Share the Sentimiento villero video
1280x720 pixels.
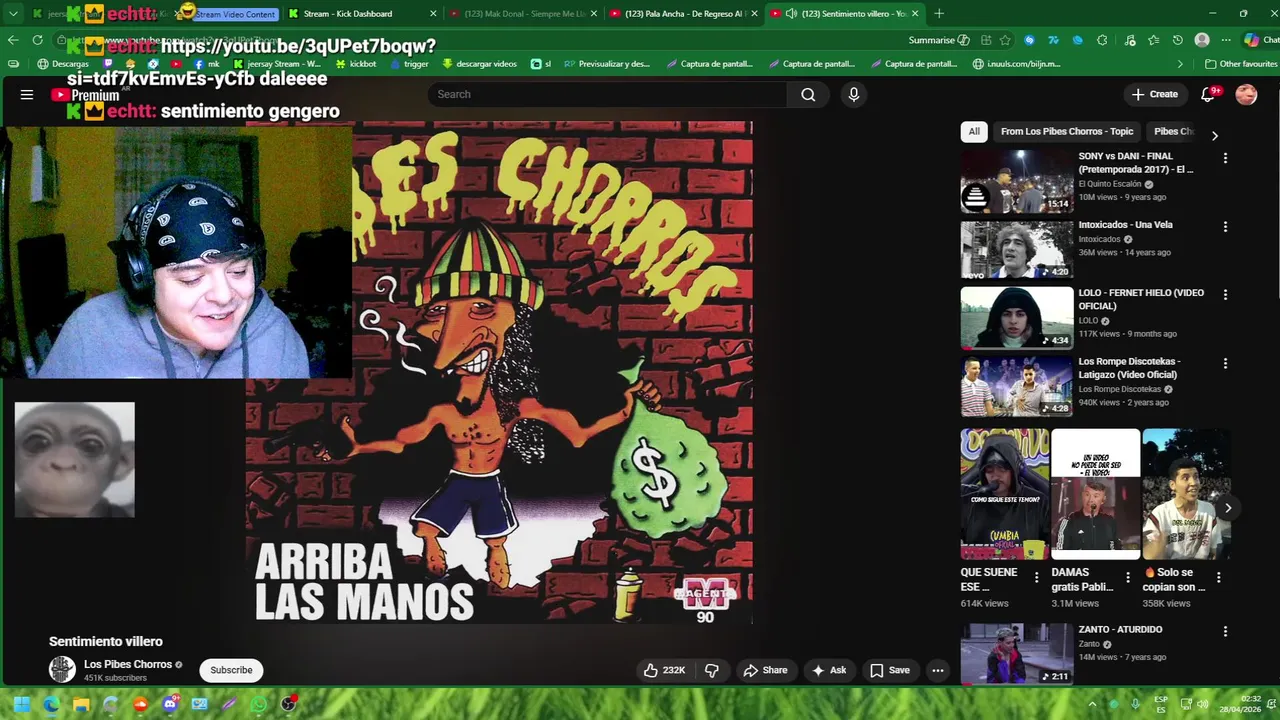tap(765, 670)
